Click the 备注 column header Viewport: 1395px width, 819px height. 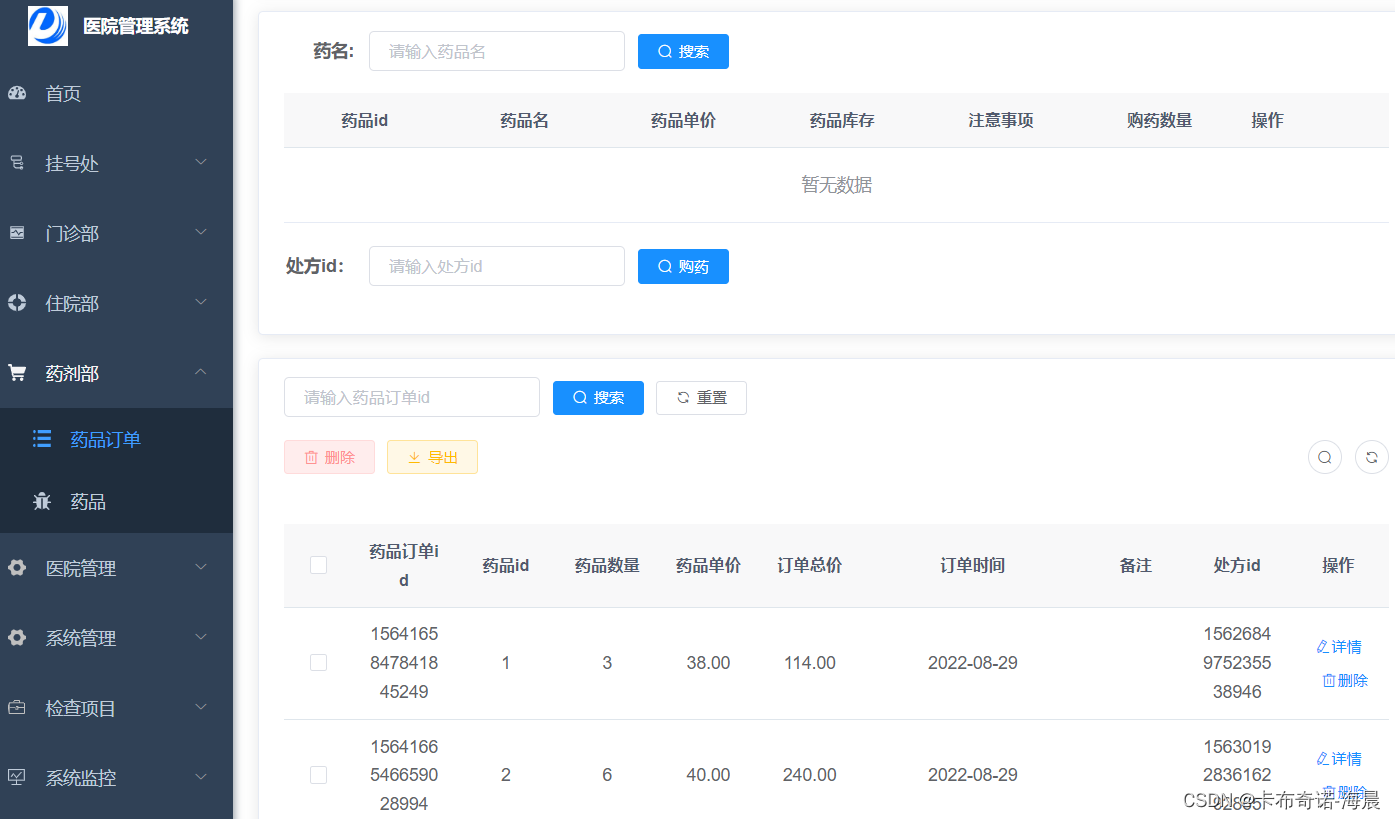coord(1136,565)
